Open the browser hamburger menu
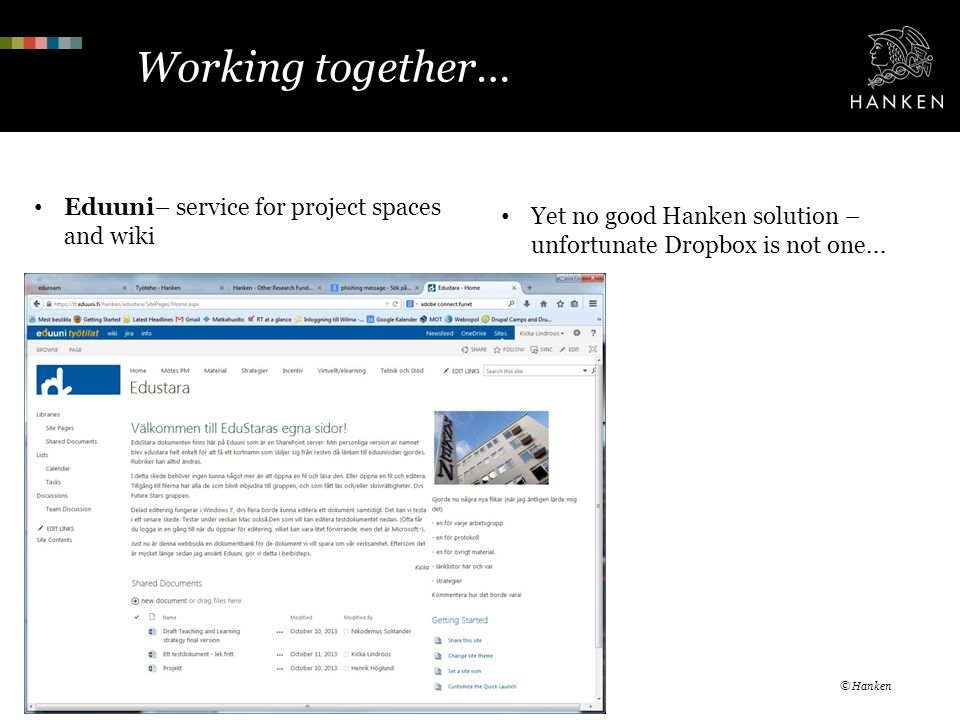 click(x=593, y=304)
